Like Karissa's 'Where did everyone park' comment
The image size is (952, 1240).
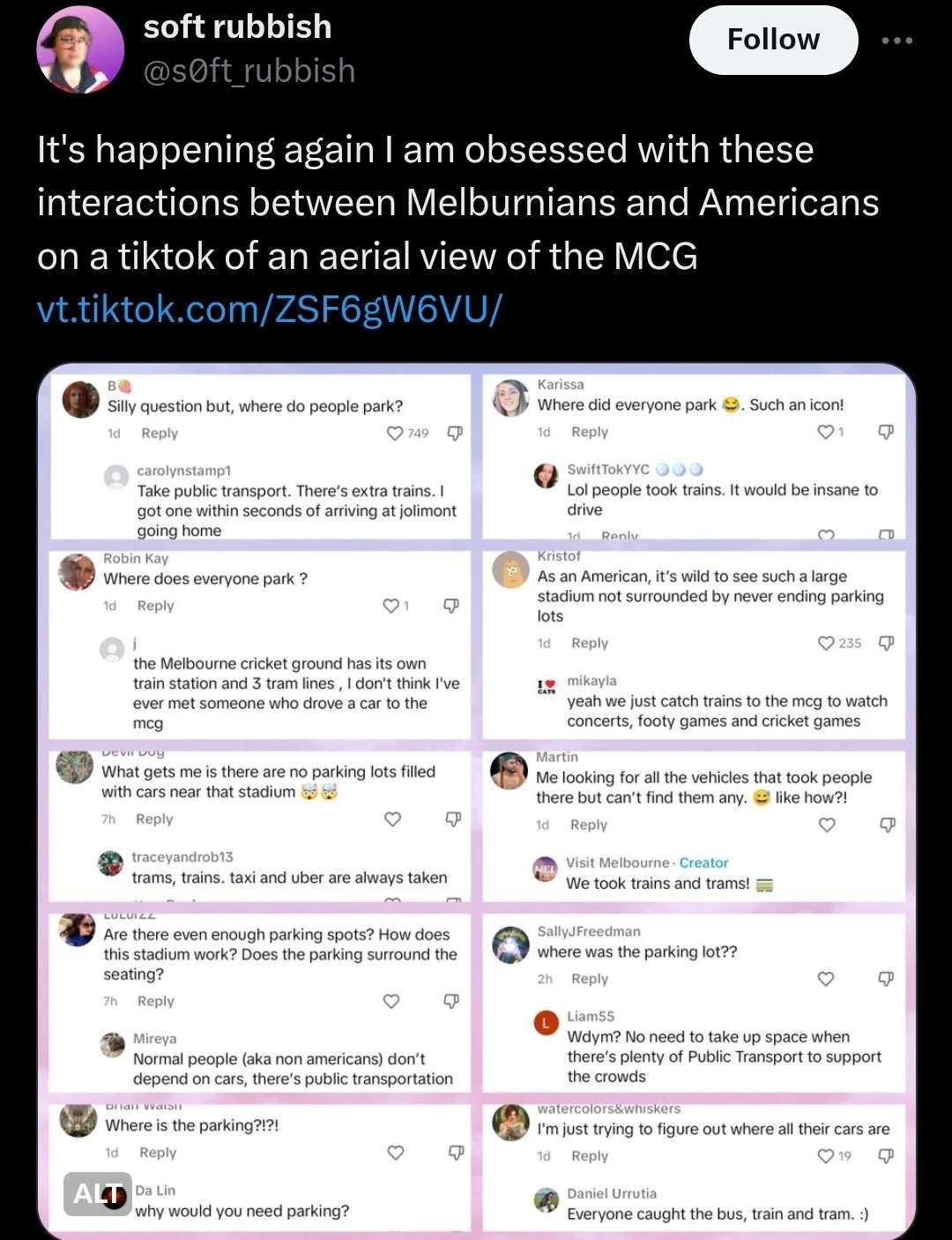click(x=826, y=431)
